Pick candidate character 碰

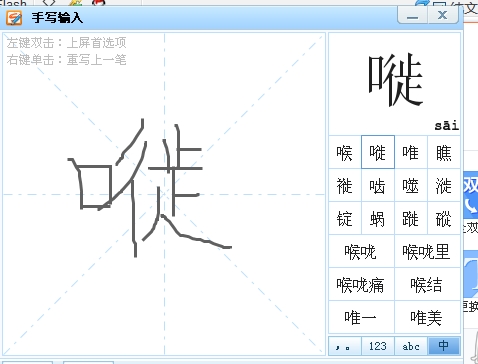tap(444, 218)
